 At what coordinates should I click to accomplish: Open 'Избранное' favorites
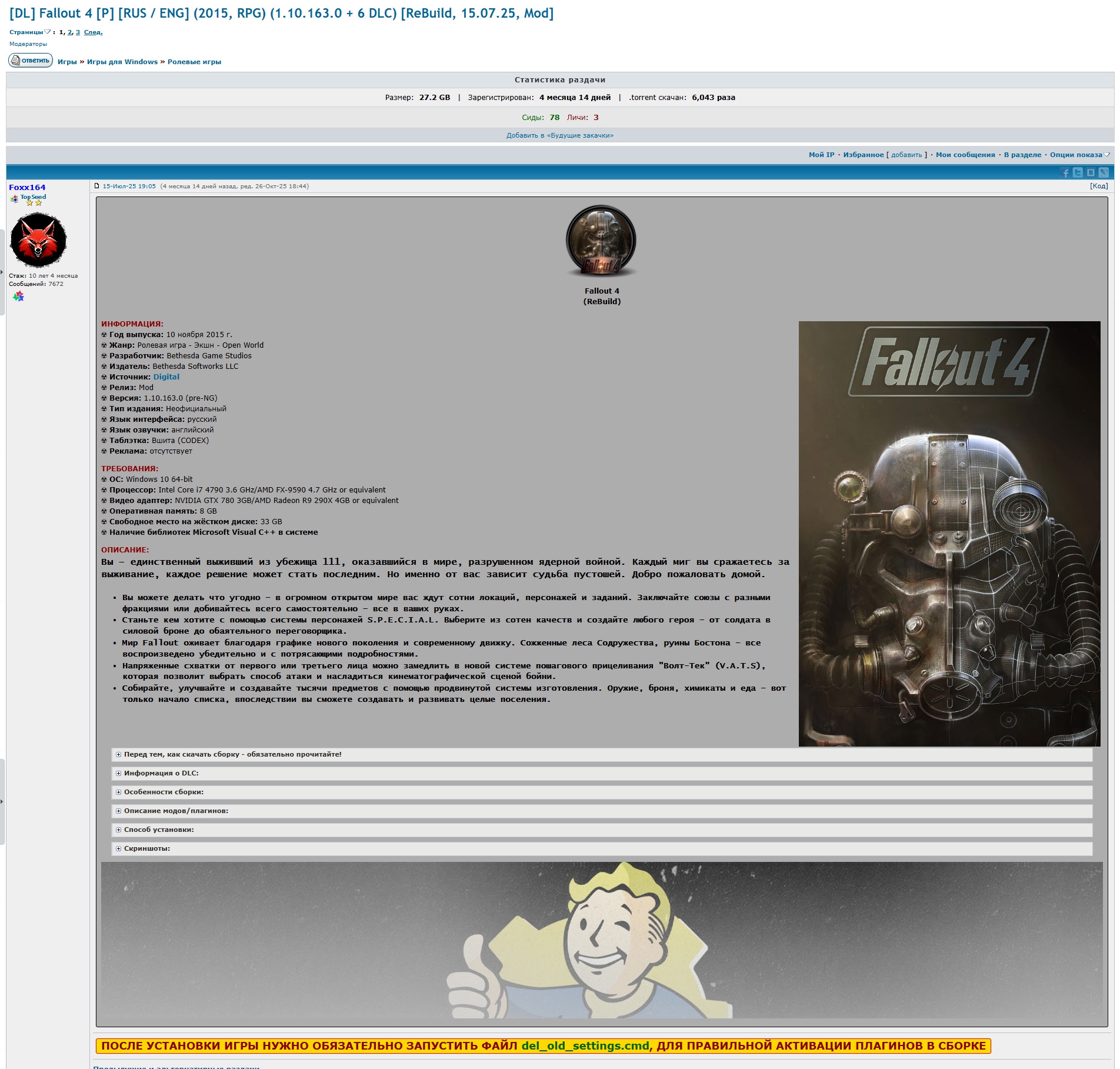pos(864,155)
